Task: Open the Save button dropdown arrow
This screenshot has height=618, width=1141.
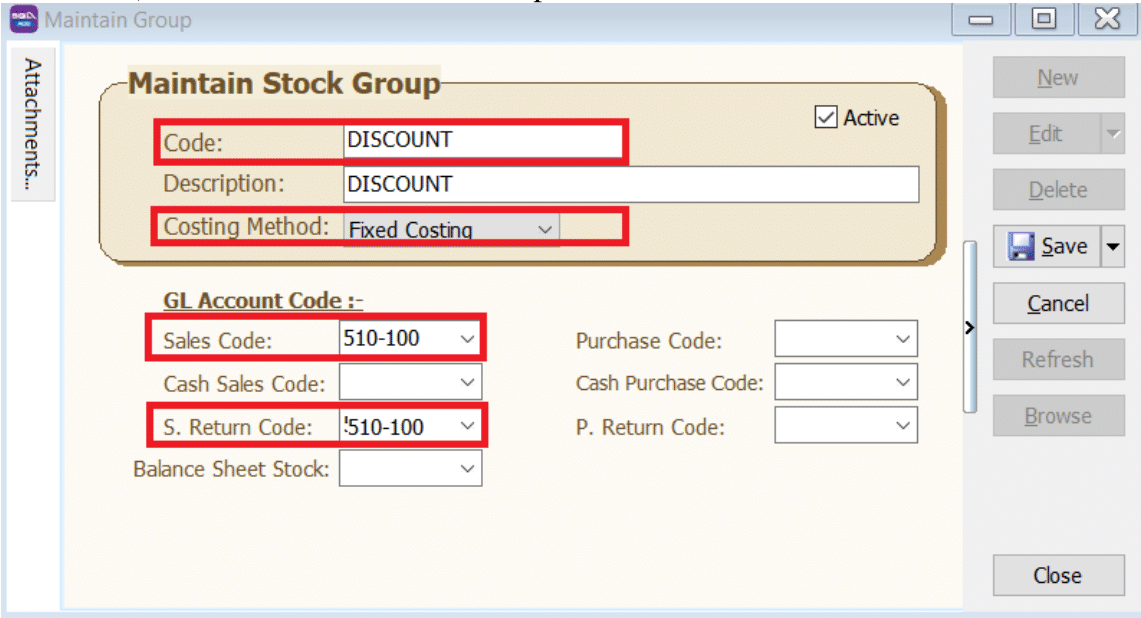Action: [x=1113, y=247]
